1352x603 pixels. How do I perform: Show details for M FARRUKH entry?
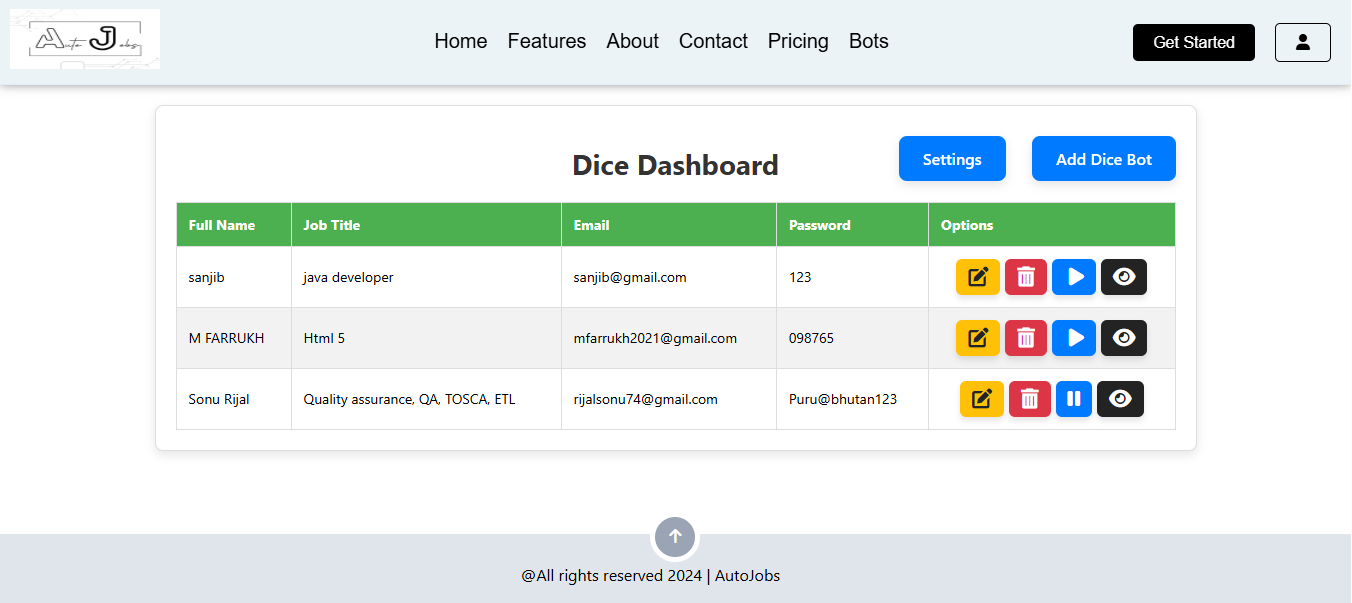(x=1123, y=338)
